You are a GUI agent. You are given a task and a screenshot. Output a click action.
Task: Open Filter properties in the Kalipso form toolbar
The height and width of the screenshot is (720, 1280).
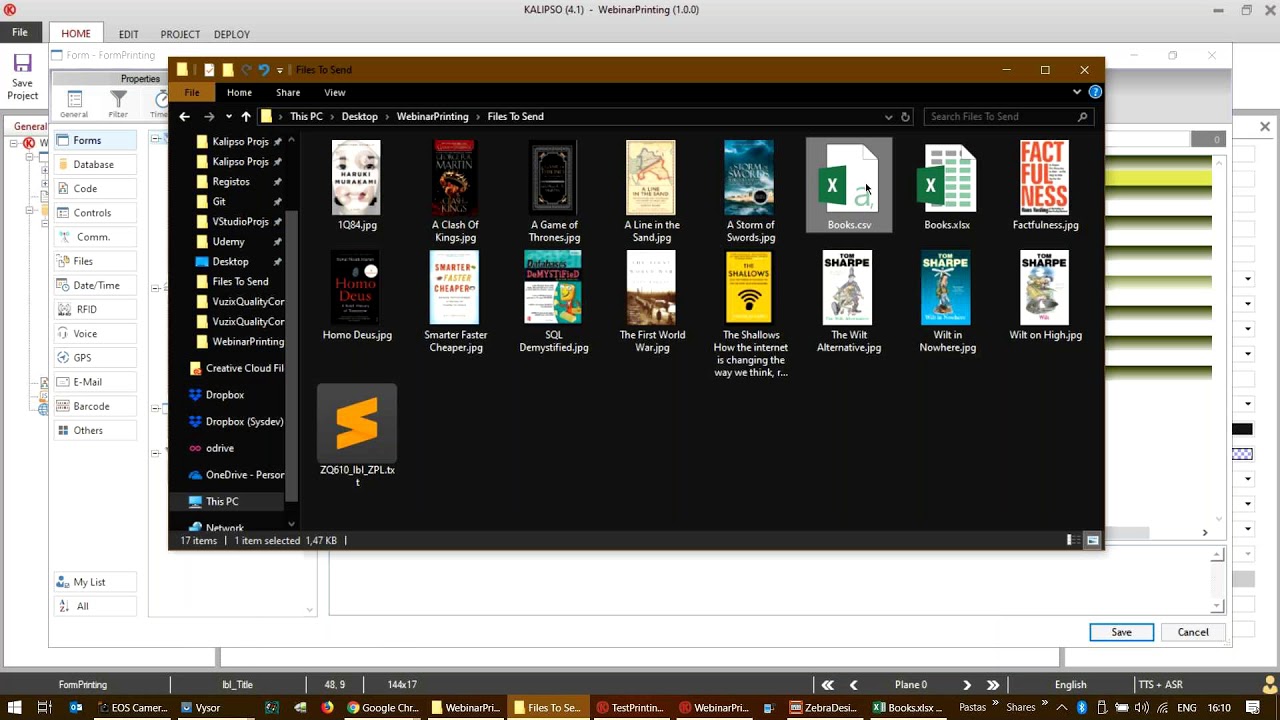click(x=118, y=104)
